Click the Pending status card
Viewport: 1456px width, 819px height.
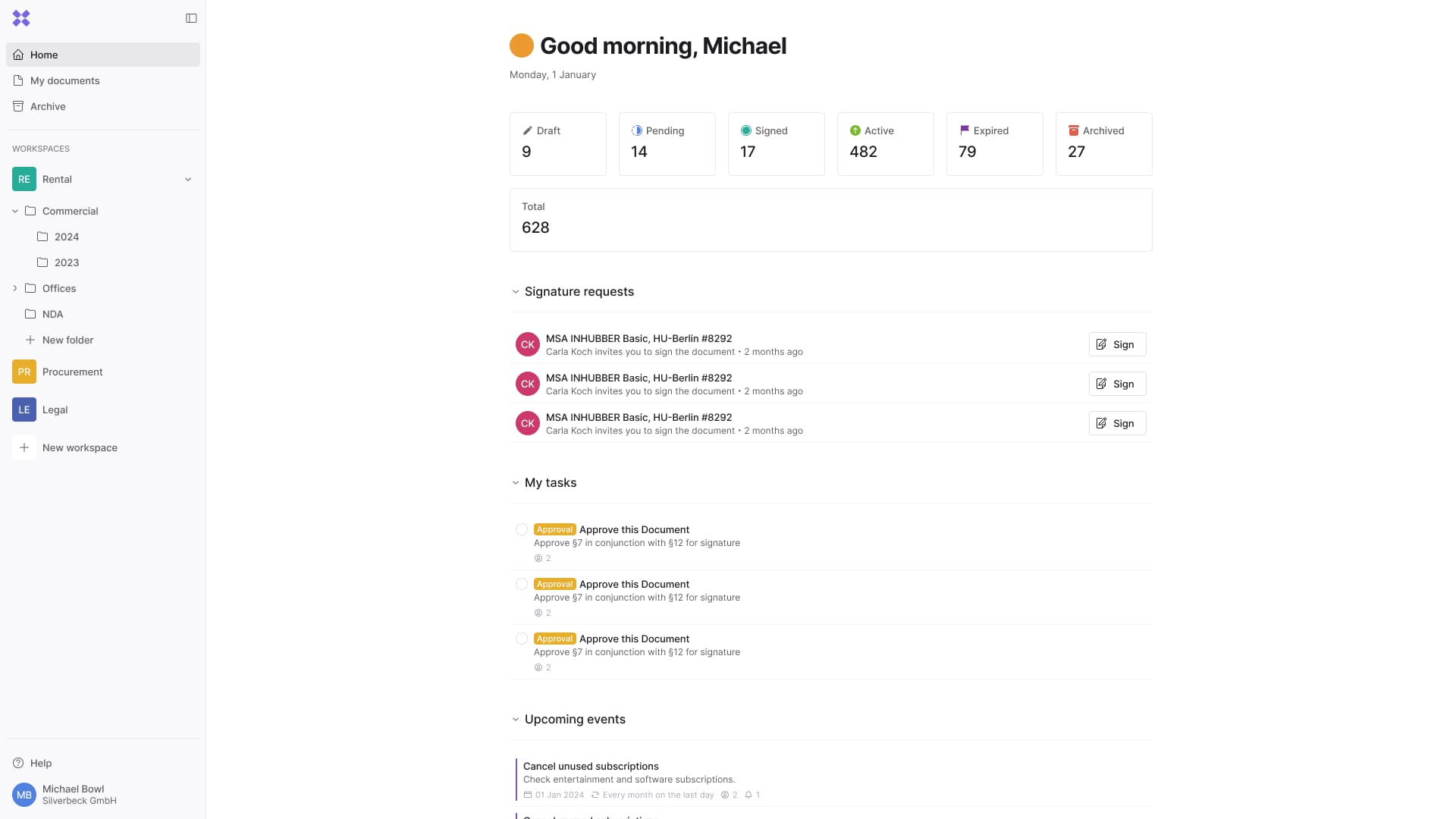(x=667, y=144)
